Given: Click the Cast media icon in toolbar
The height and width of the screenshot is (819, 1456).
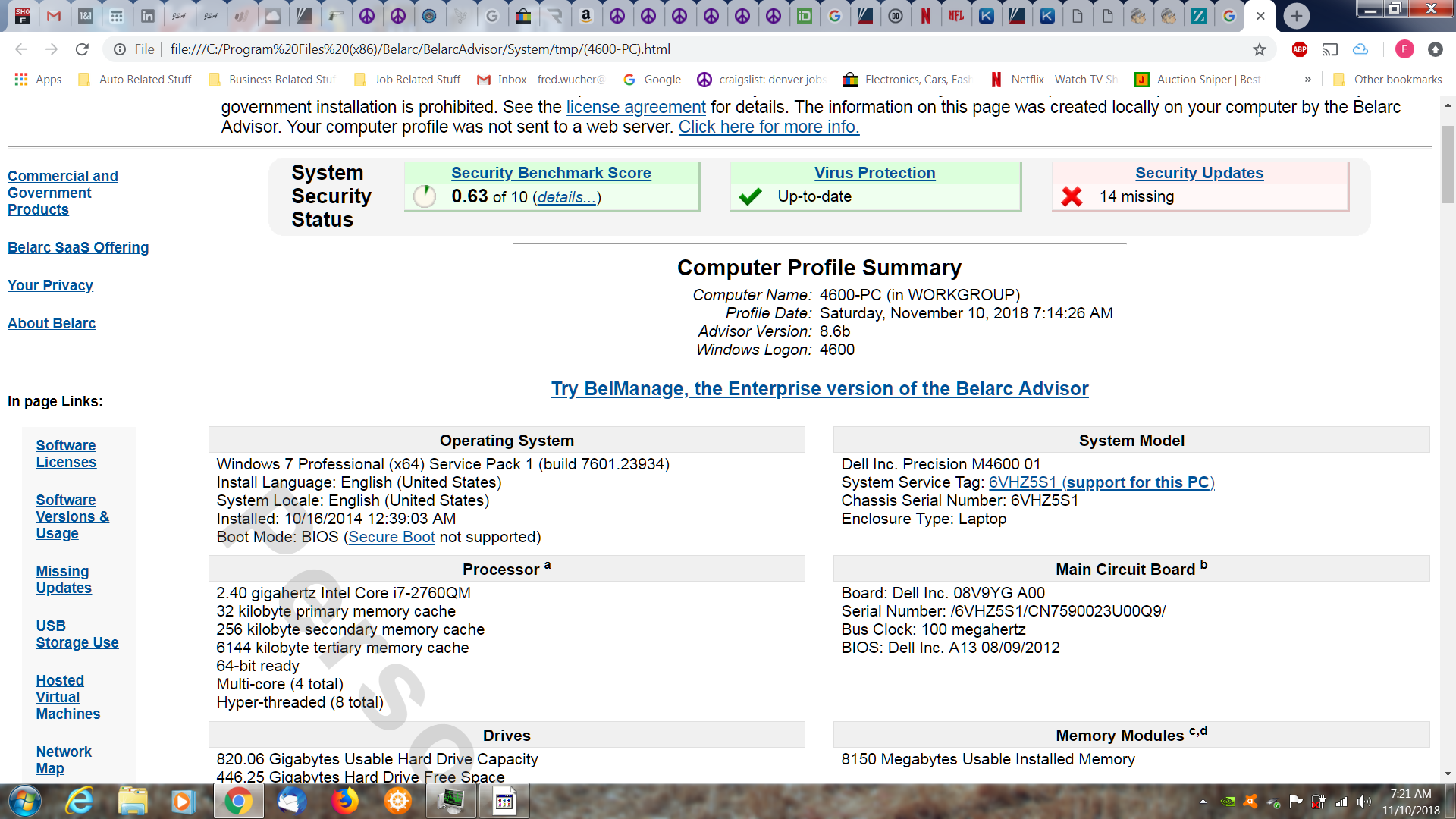Looking at the screenshot, I should (x=1329, y=49).
